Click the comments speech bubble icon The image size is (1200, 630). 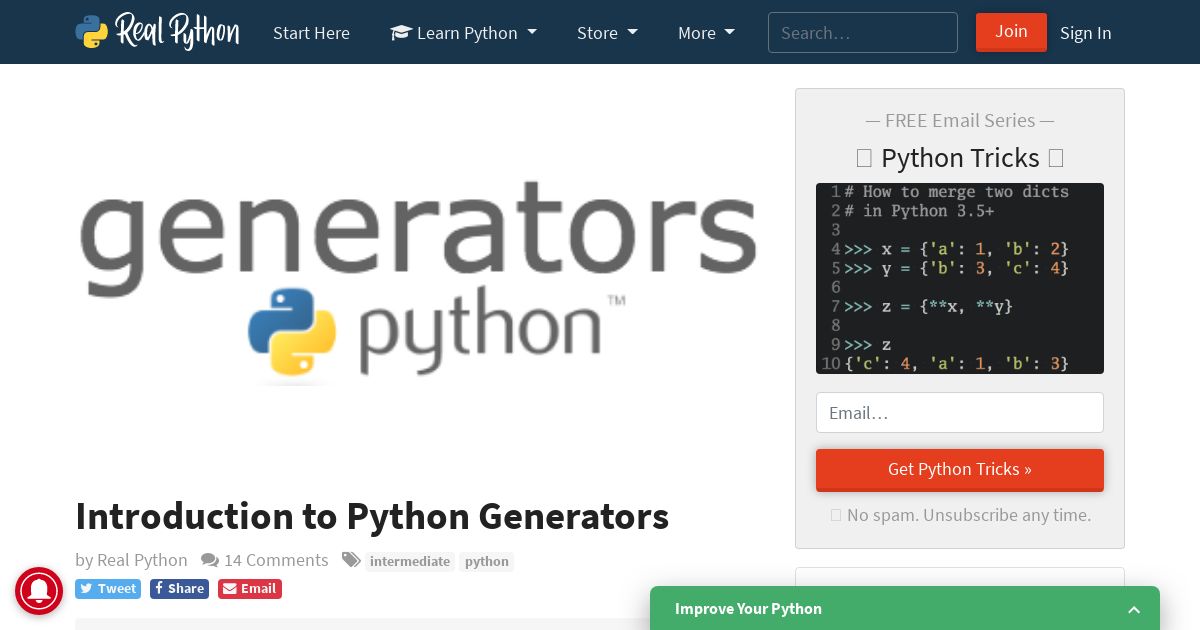coord(210,560)
